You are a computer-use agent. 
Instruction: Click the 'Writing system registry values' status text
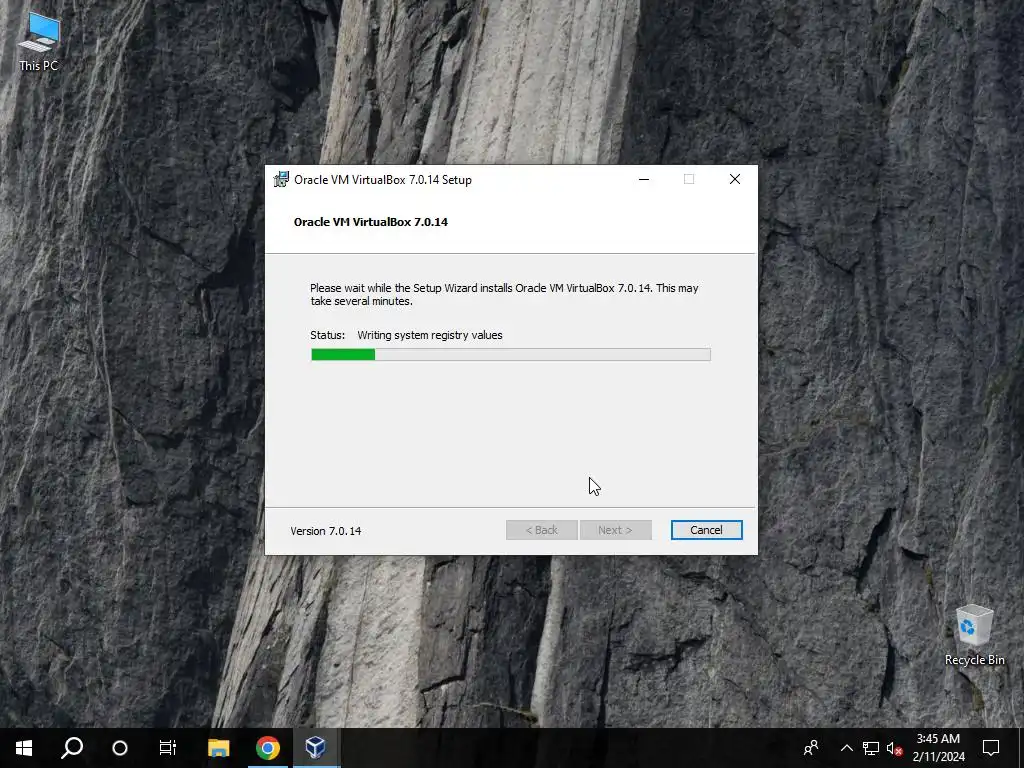click(430, 335)
